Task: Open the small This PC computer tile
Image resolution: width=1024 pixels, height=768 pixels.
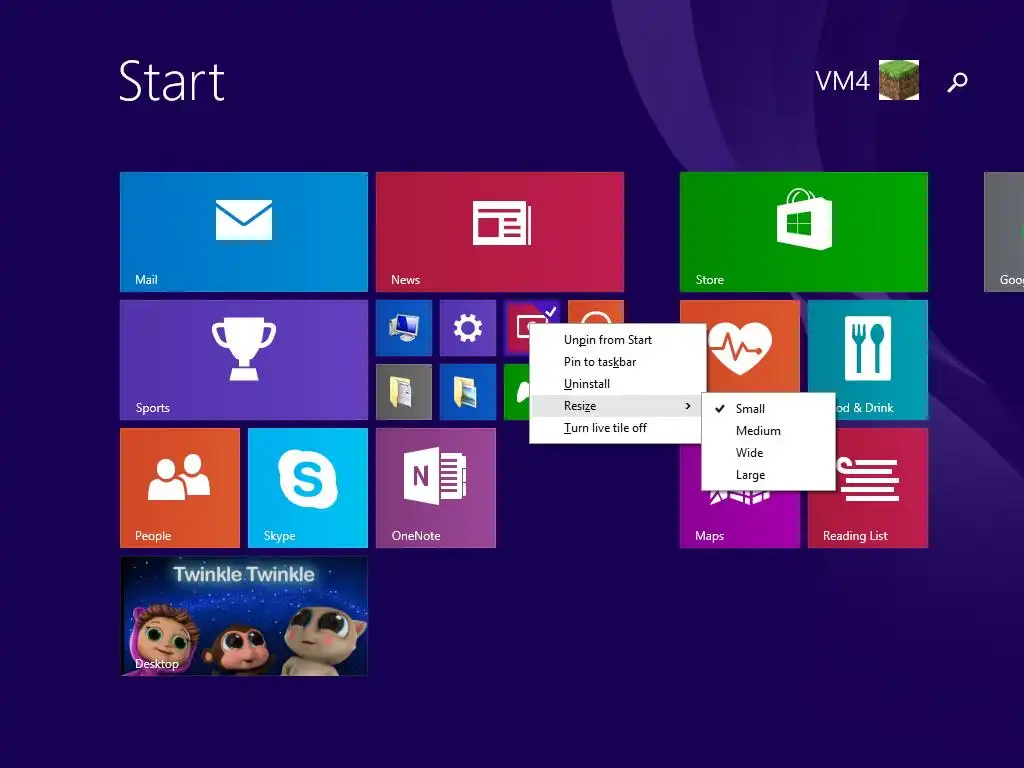Action: tap(404, 328)
